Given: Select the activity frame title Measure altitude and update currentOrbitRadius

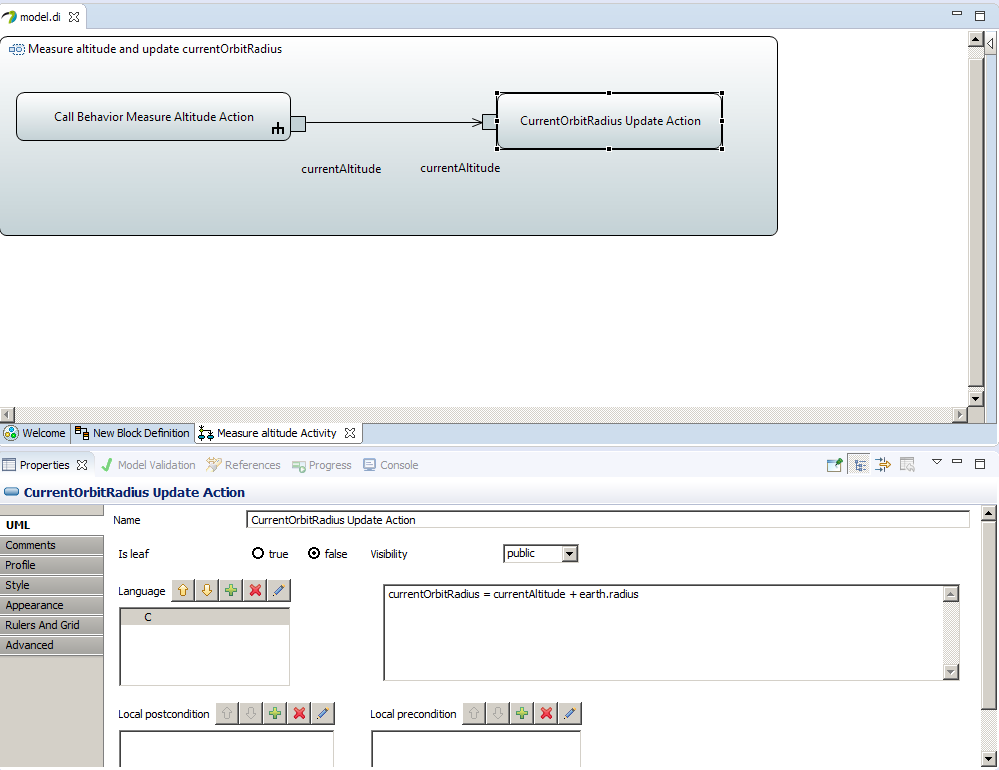Looking at the screenshot, I should click(x=155, y=49).
